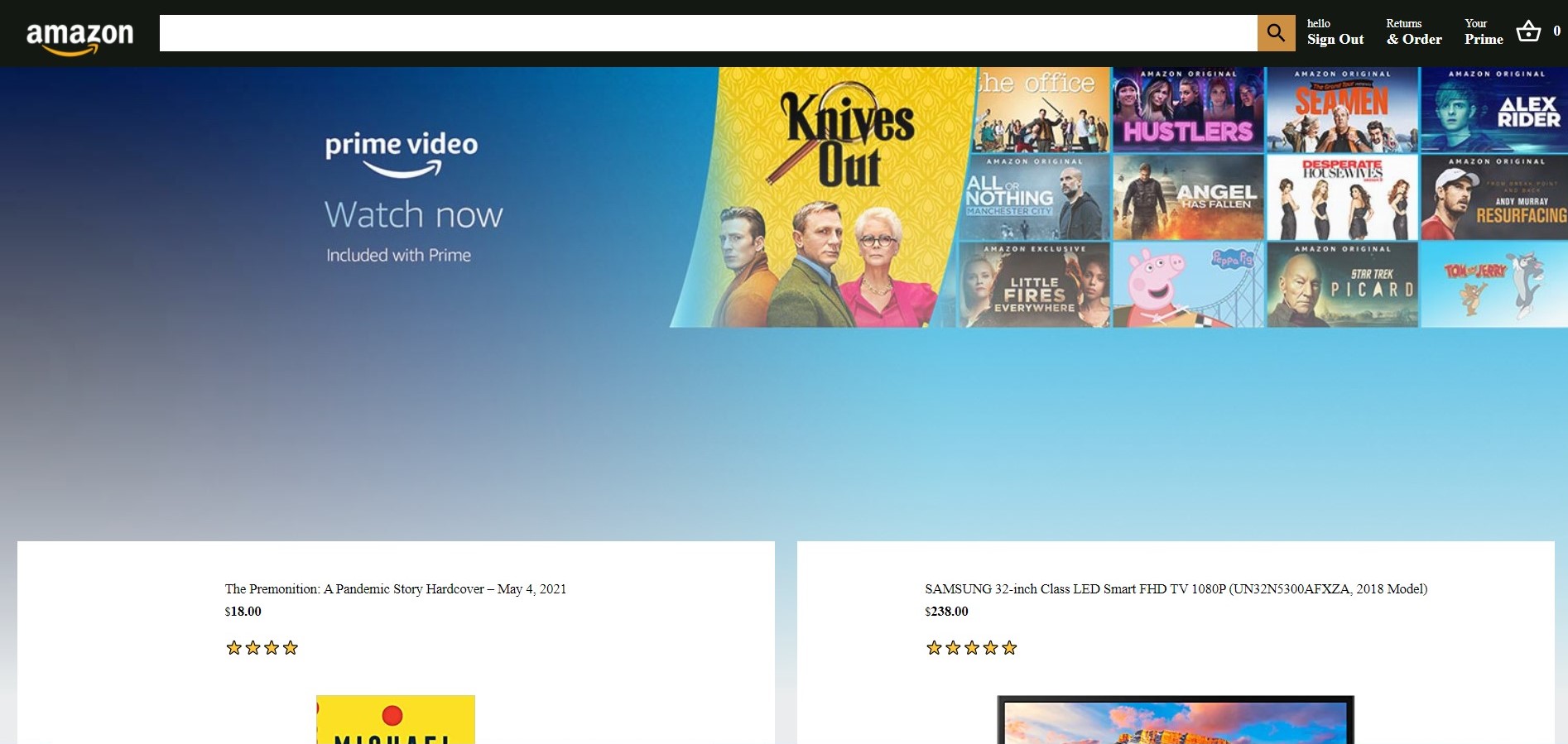This screenshot has height=744, width=1568.
Task: Click the orange search magnifier button
Action: click(1276, 33)
